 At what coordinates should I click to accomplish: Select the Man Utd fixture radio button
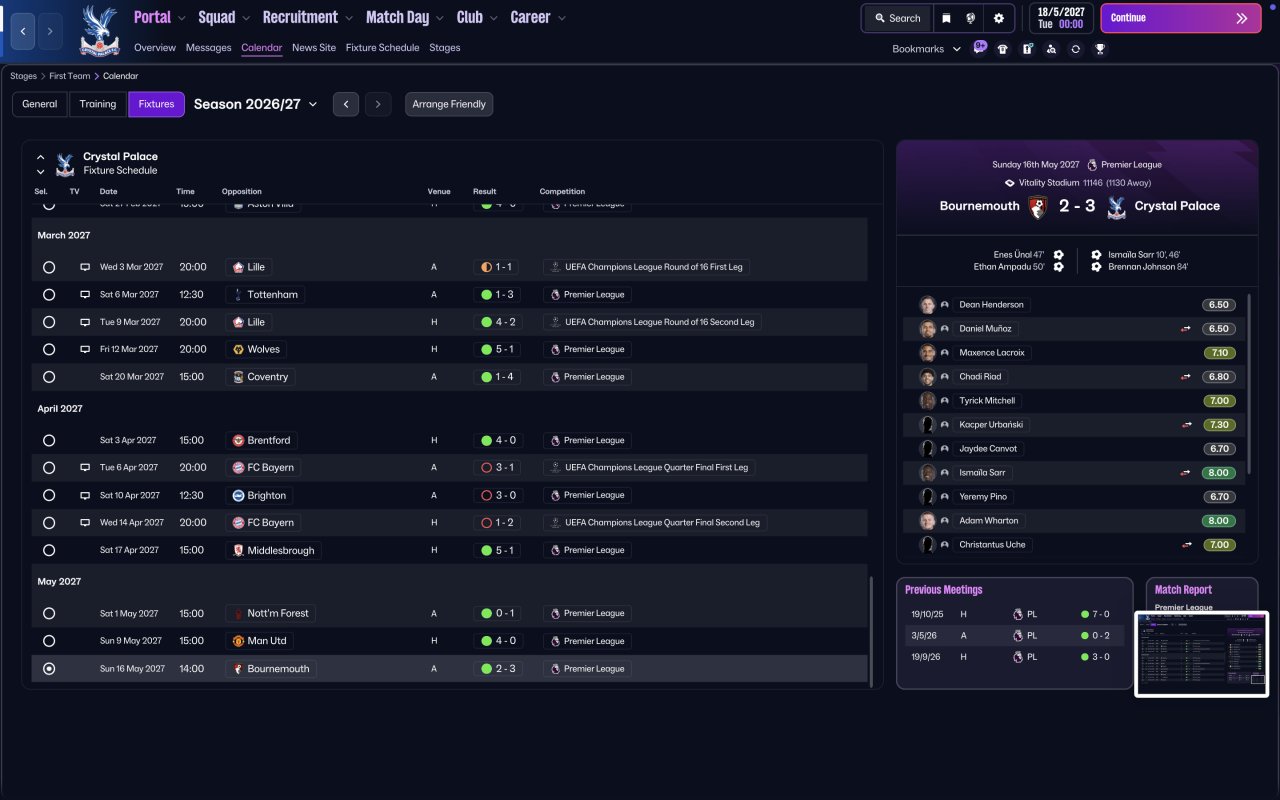pyautogui.click(x=49, y=641)
